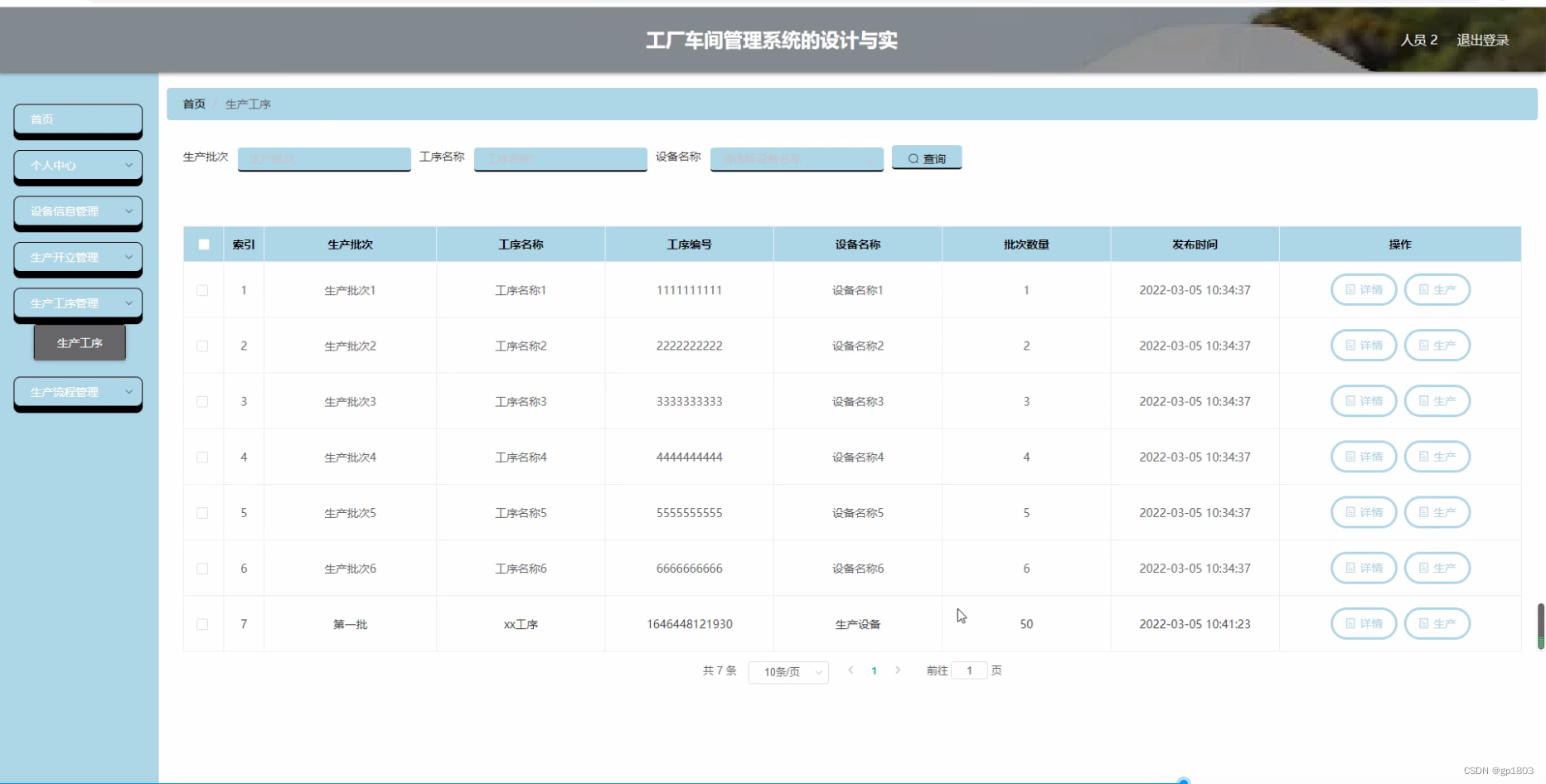This screenshot has height=784, width=1546.
Task: Navigate to 首页 via breadcrumb
Action: coord(194,104)
